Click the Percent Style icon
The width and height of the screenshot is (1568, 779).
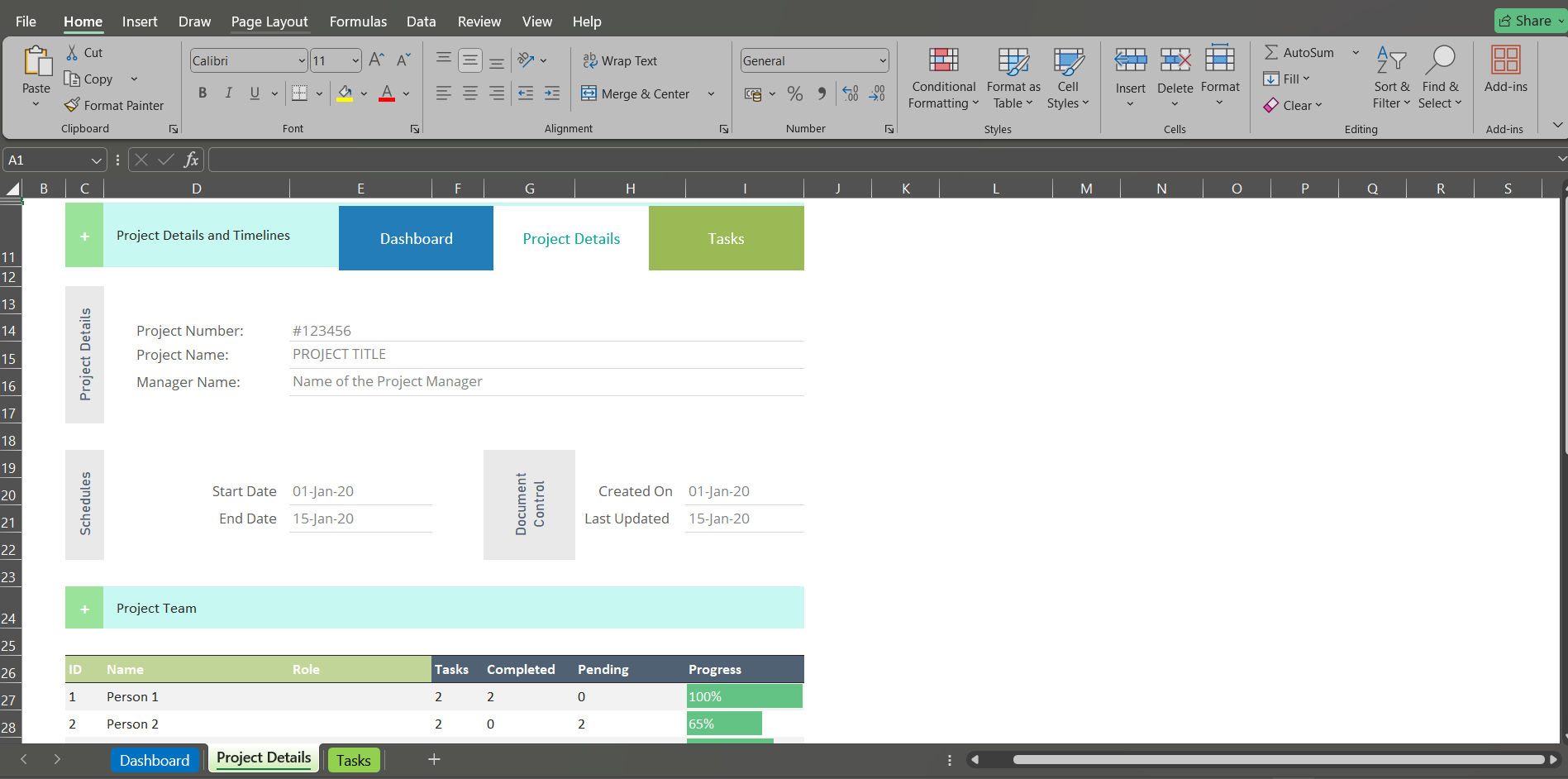point(795,93)
